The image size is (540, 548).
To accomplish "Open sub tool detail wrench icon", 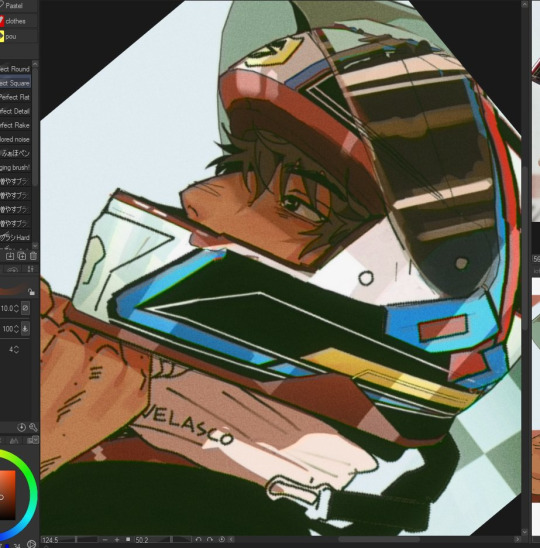I will (x=33, y=427).
